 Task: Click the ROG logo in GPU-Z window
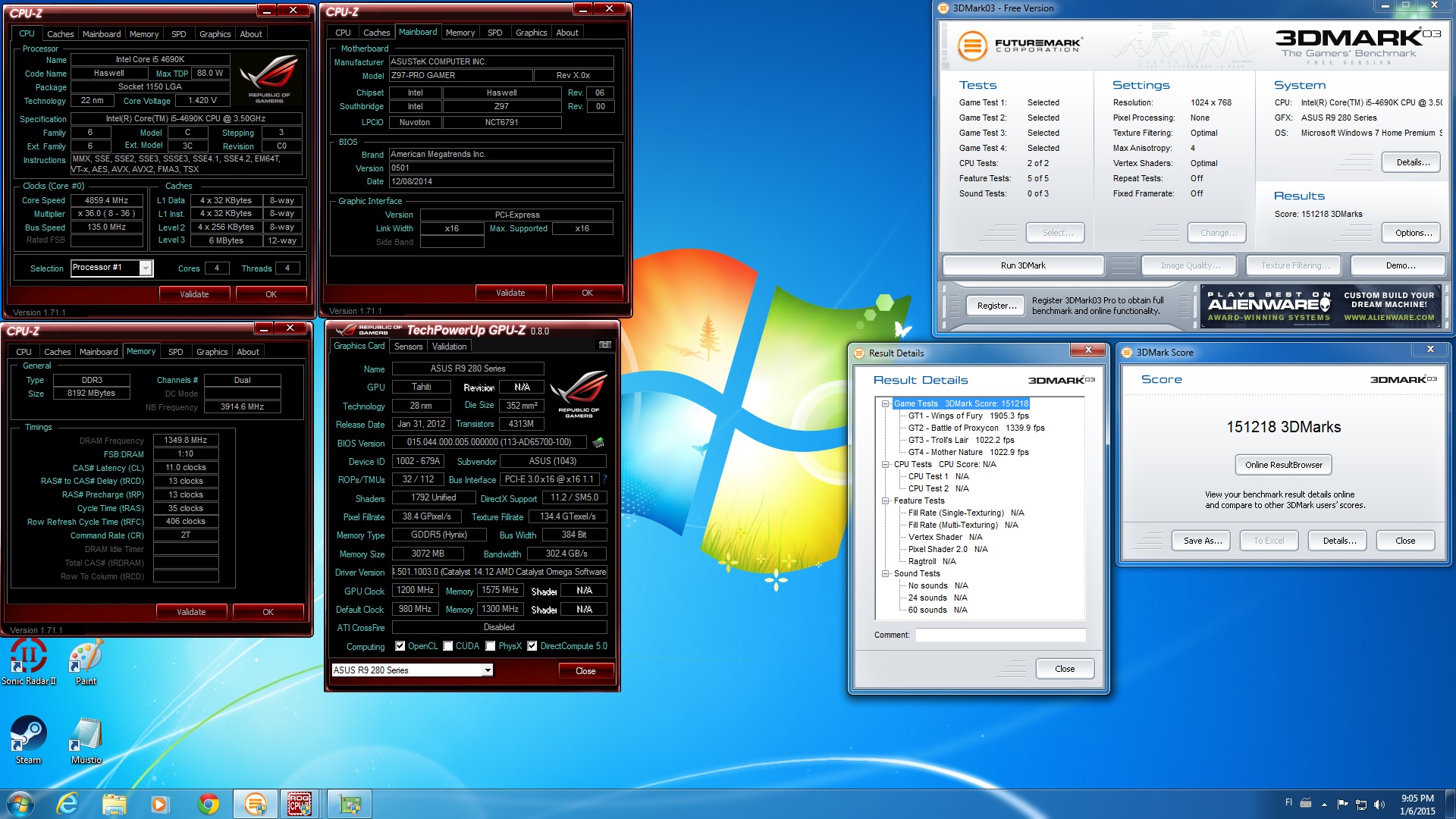(x=579, y=394)
